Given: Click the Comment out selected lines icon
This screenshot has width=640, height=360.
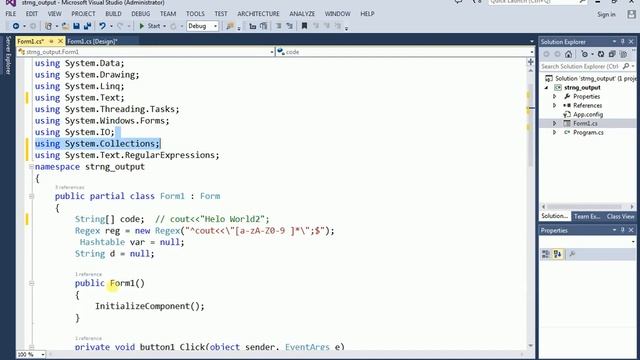Looking at the screenshot, I should pyautogui.click(x=278, y=26).
